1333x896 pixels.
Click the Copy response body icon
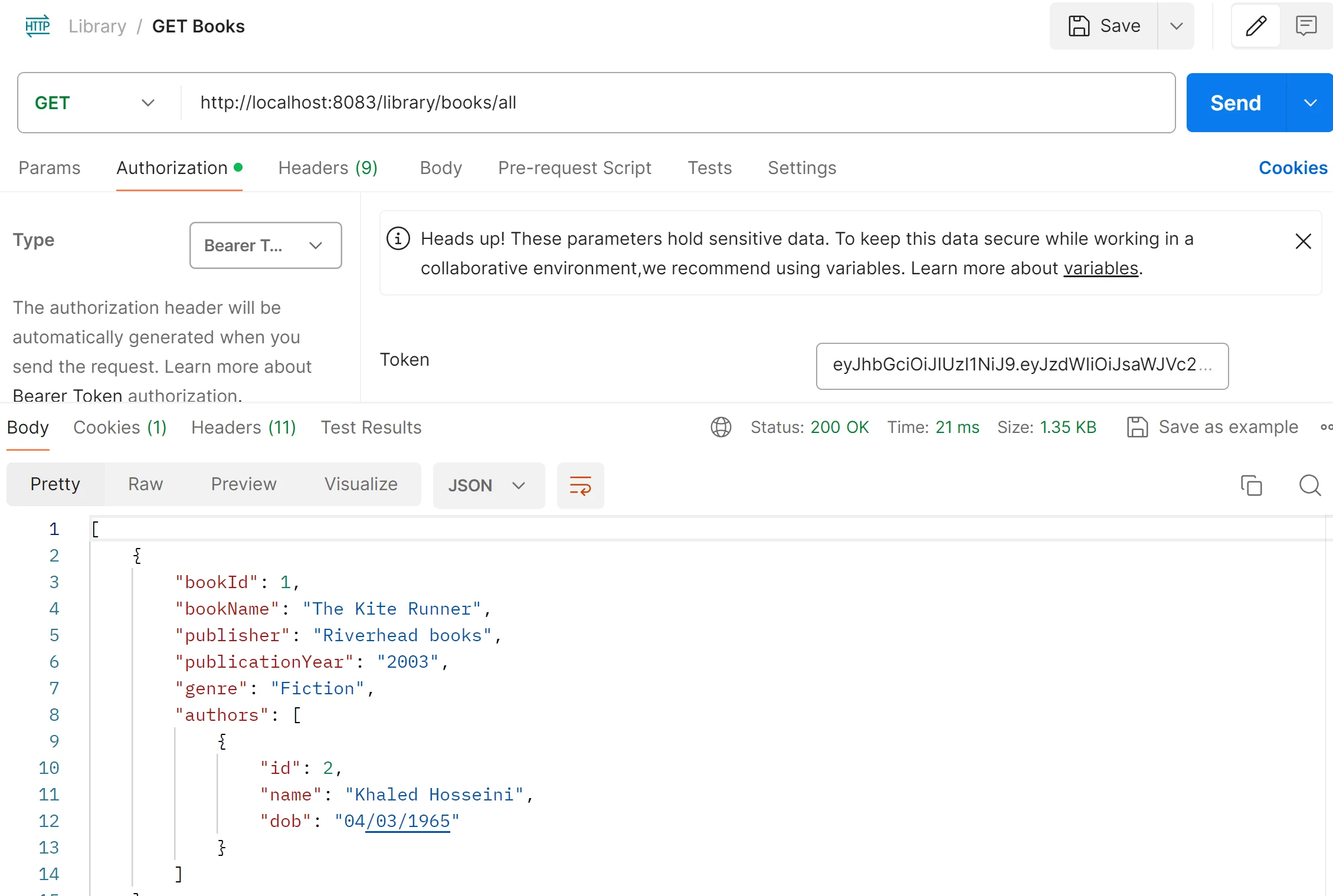[x=1251, y=486]
